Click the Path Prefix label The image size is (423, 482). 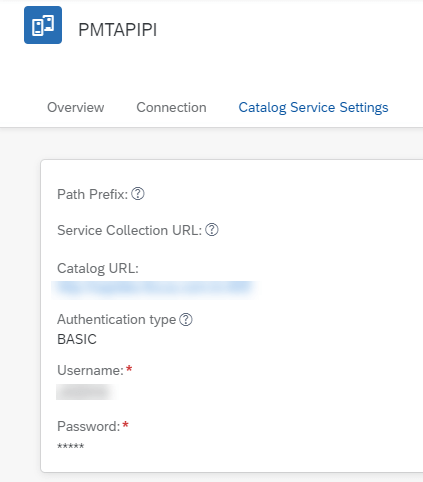[92, 194]
